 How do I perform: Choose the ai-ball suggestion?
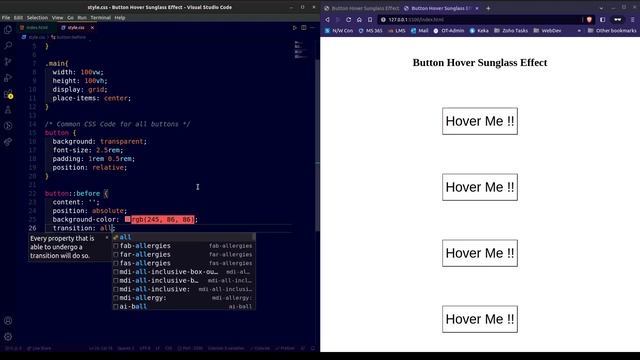point(184,307)
